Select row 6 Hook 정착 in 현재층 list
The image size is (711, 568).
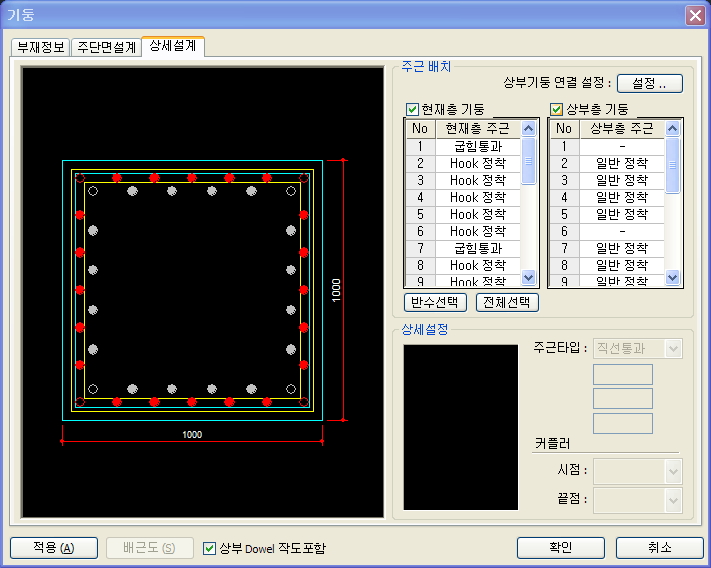pyautogui.click(x=478, y=231)
